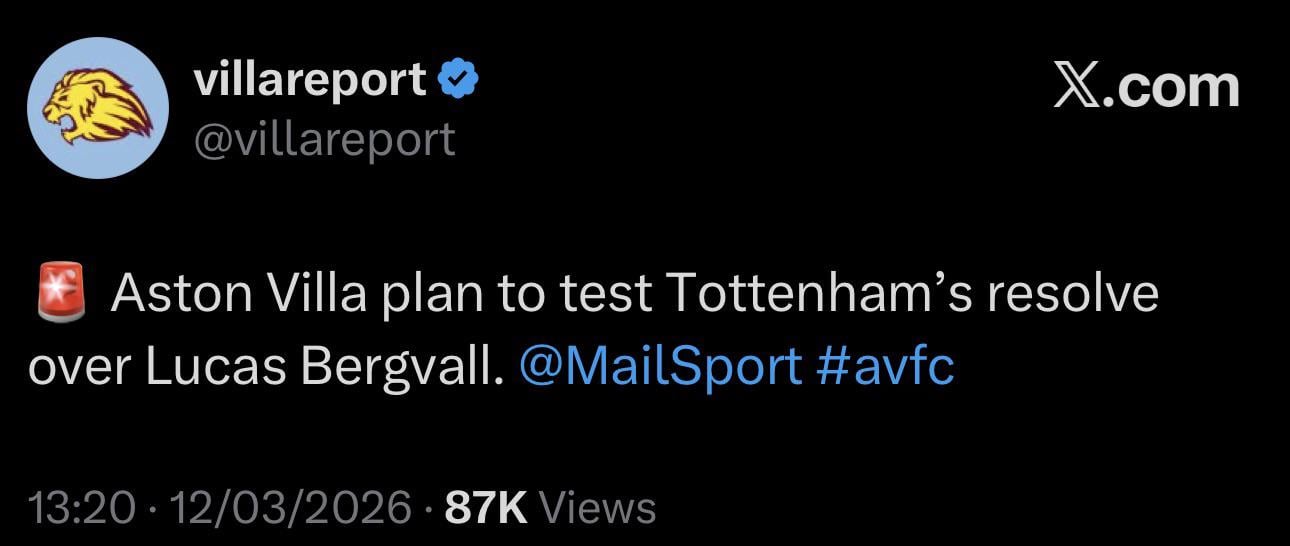Viewport: 1290px width, 546px height.
Task: Open the grey @villareport handle
Action: coord(323,139)
